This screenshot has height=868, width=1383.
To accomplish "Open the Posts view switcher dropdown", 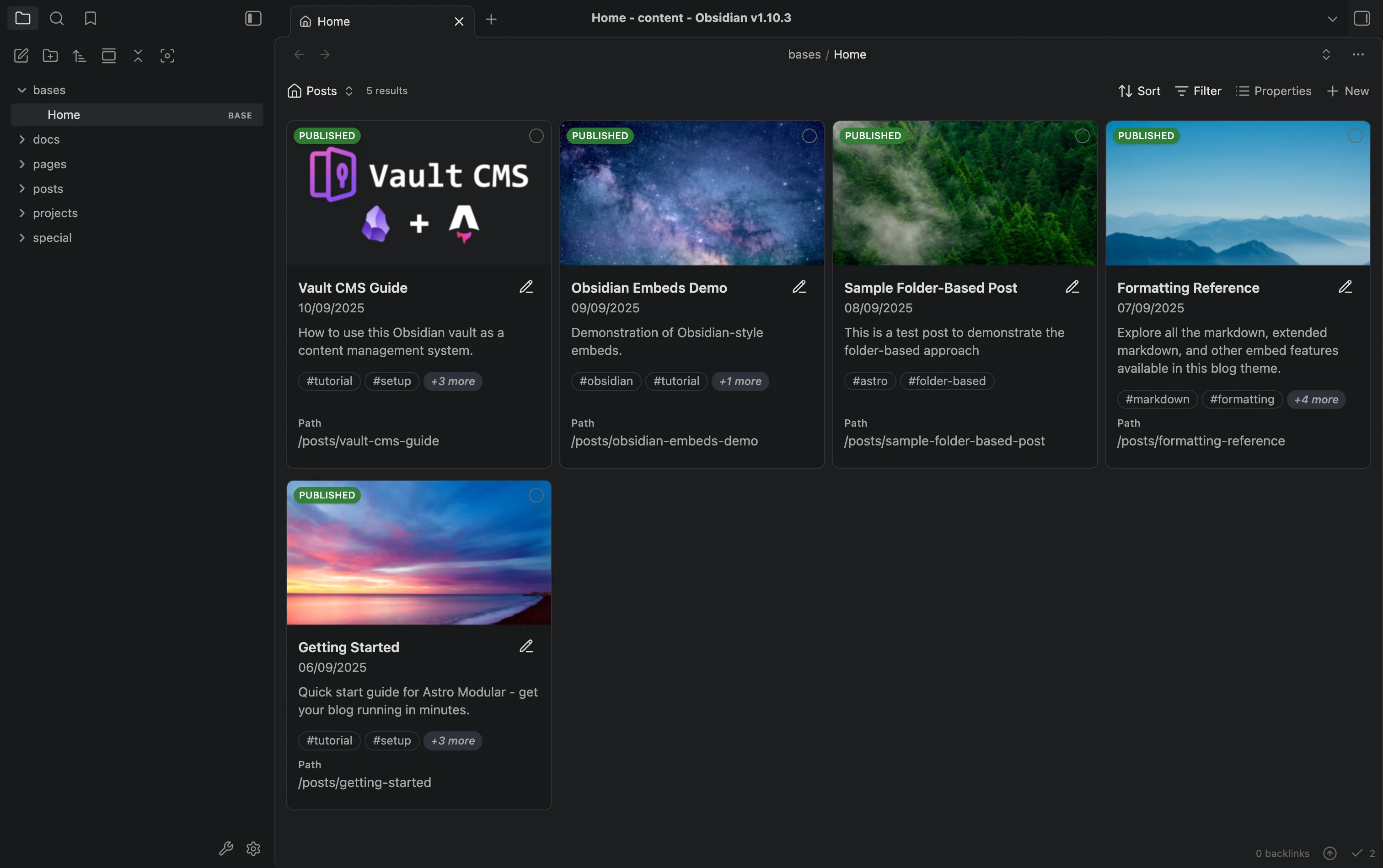I will pos(320,91).
